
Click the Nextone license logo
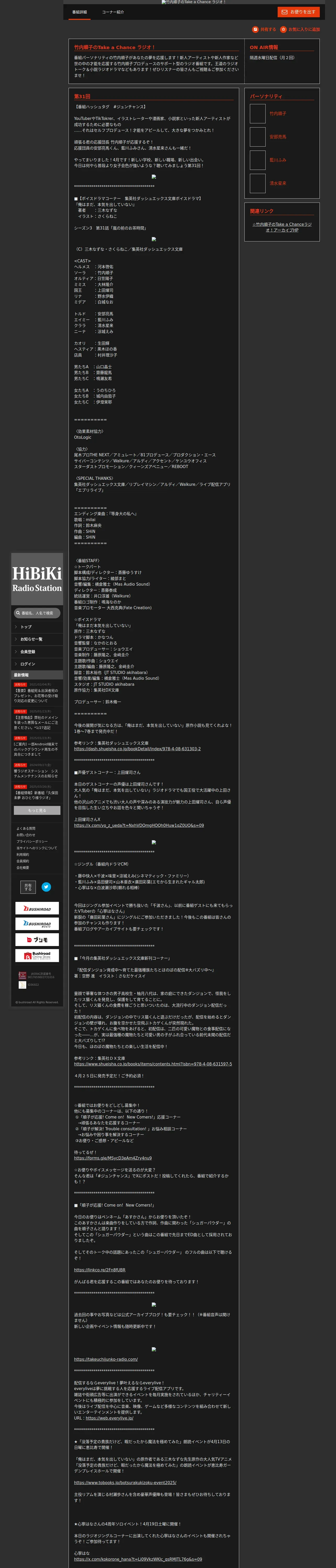(23, 985)
